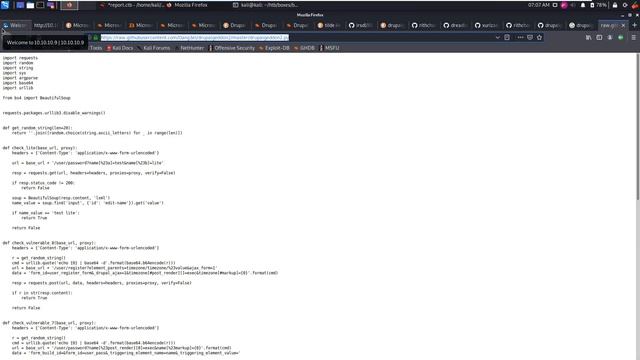Click the Save to Pocket icon
Screen dimensions: 640x360
(530, 38)
